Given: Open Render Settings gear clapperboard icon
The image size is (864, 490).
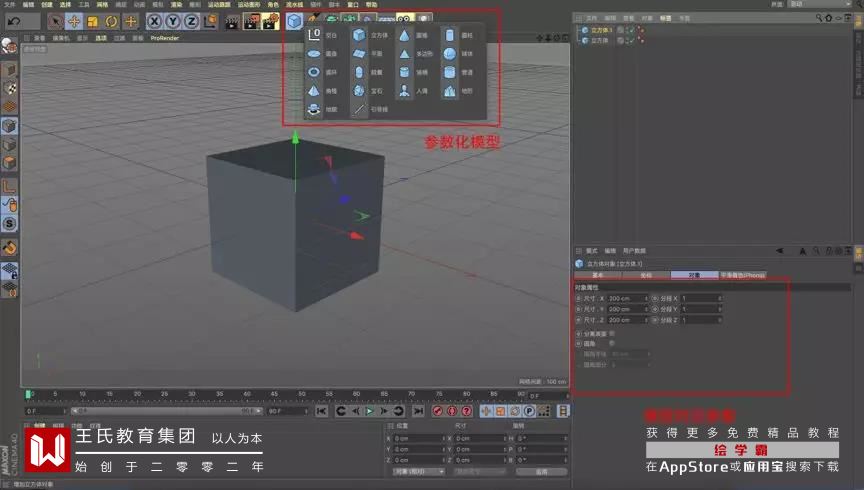Looking at the screenshot, I should point(270,22).
